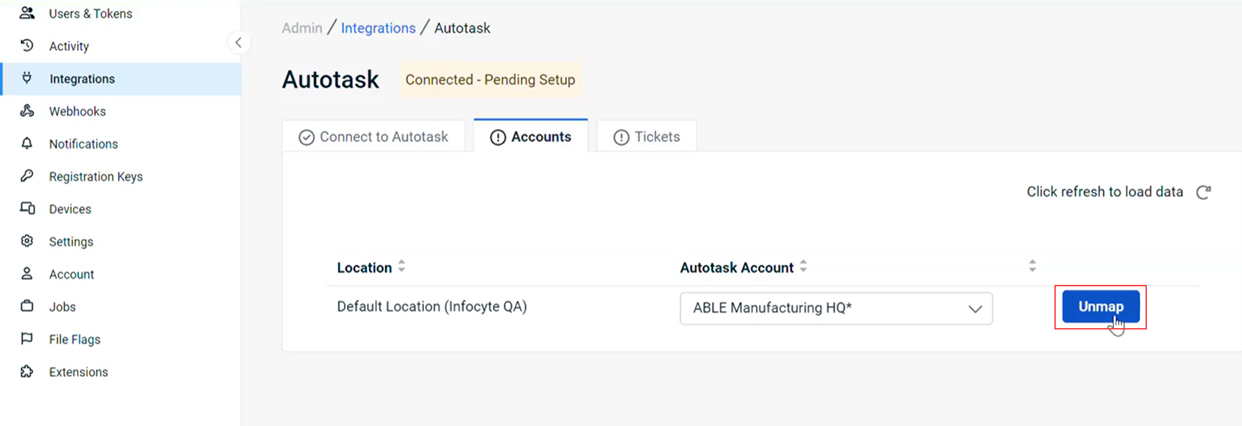
Task: Click the refresh icon to load data
Action: (1204, 192)
